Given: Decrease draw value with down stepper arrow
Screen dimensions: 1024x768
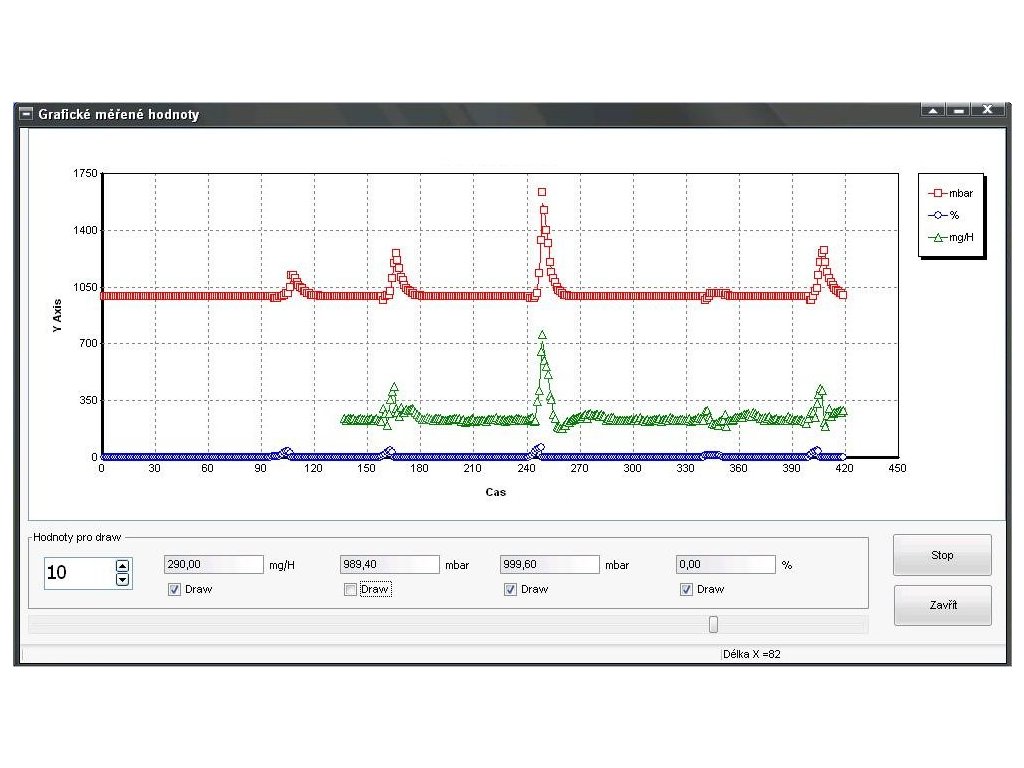Looking at the screenshot, I should [122, 579].
